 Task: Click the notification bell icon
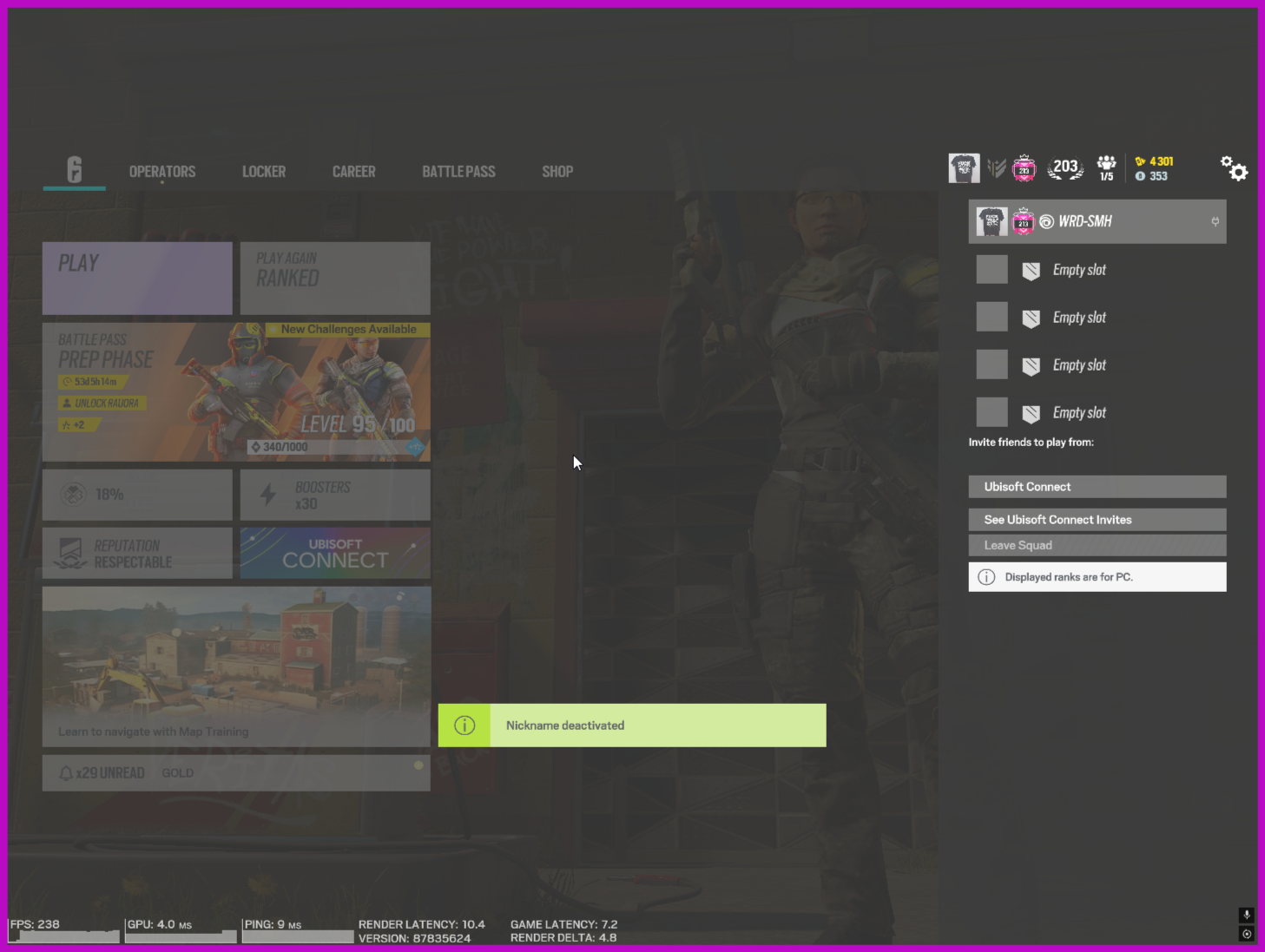tap(66, 772)
